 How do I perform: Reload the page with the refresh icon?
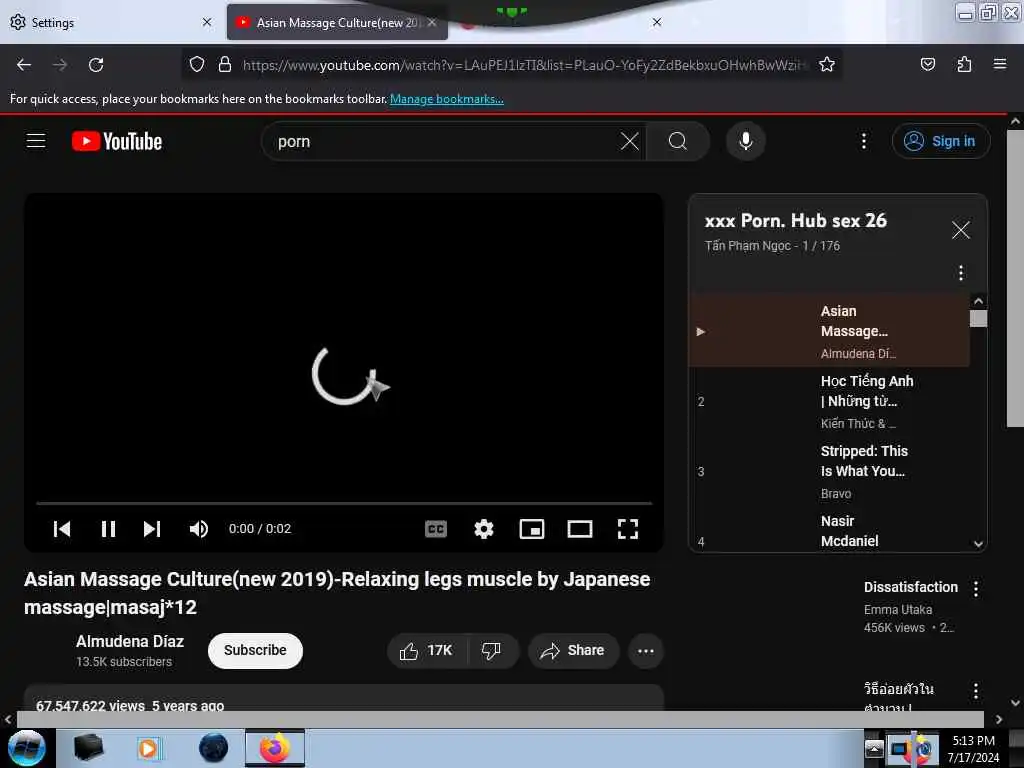pos(96,65)
